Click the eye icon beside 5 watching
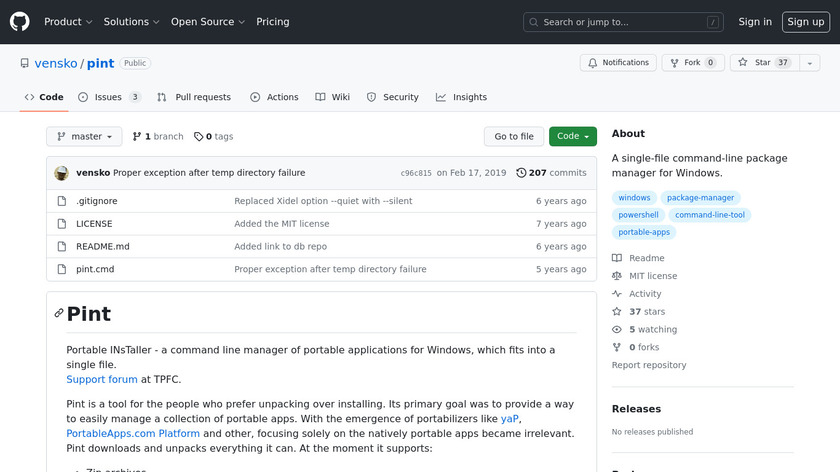 [617, 329]
